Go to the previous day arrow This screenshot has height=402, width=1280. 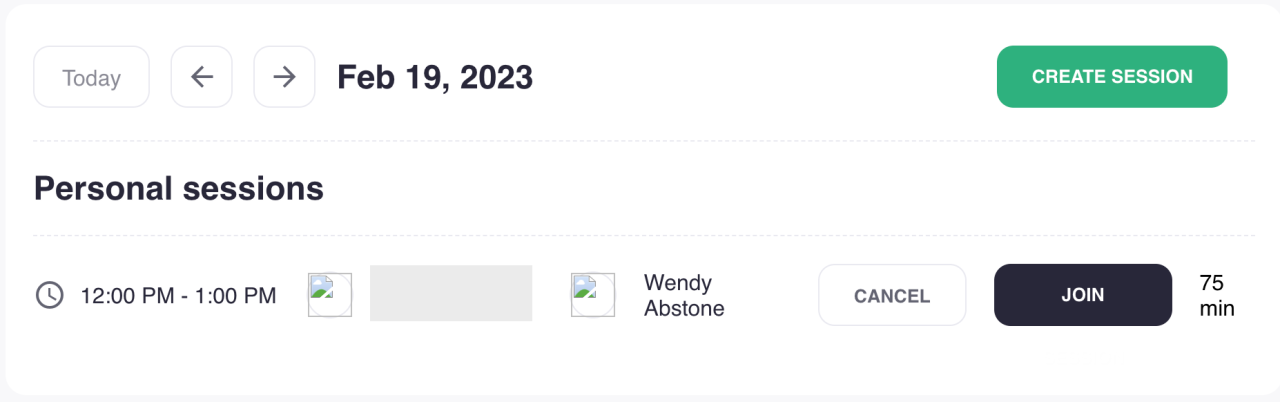(x=202, y=77)
